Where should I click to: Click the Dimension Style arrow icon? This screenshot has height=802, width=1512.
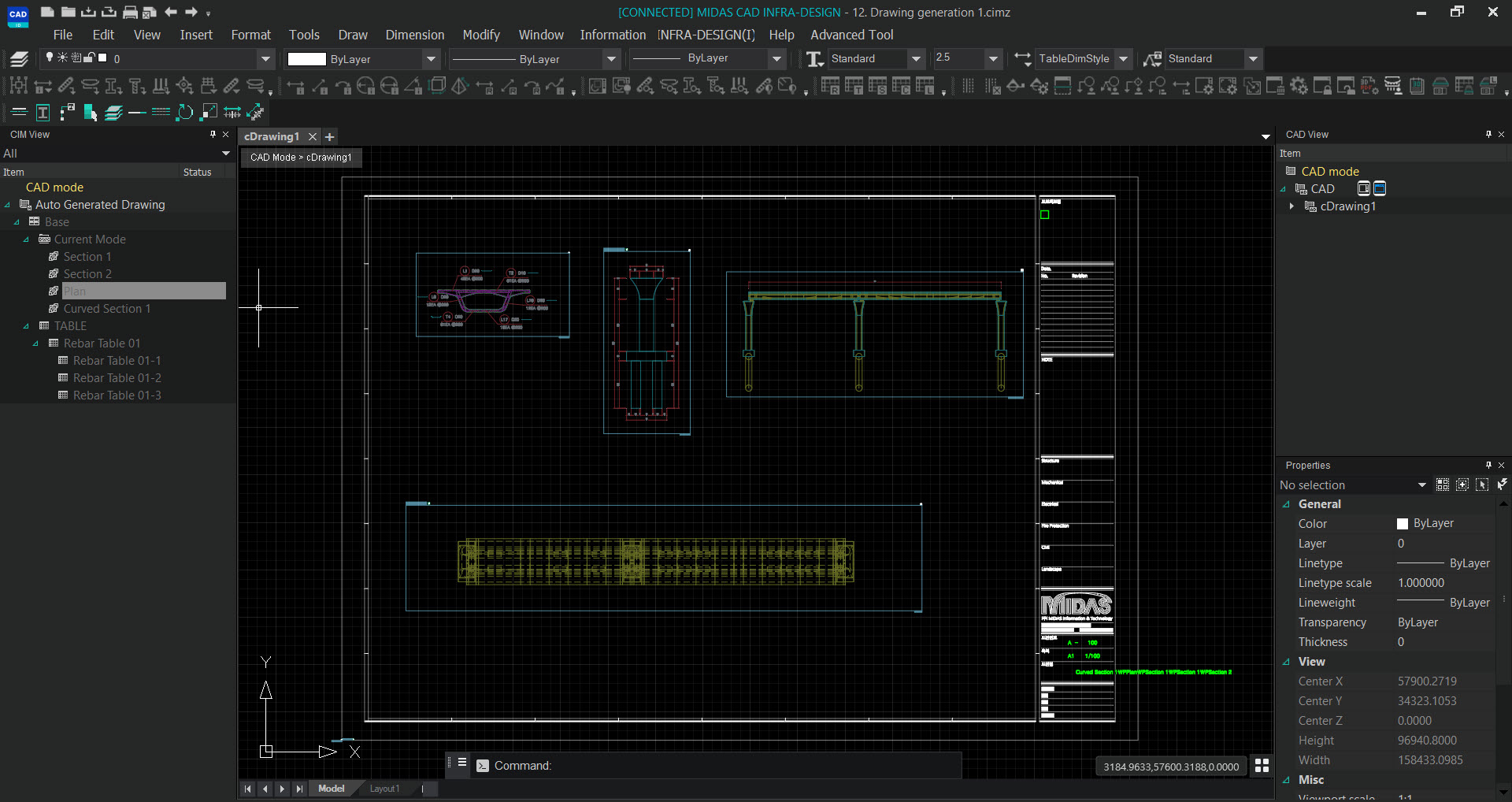[1022, 58]
